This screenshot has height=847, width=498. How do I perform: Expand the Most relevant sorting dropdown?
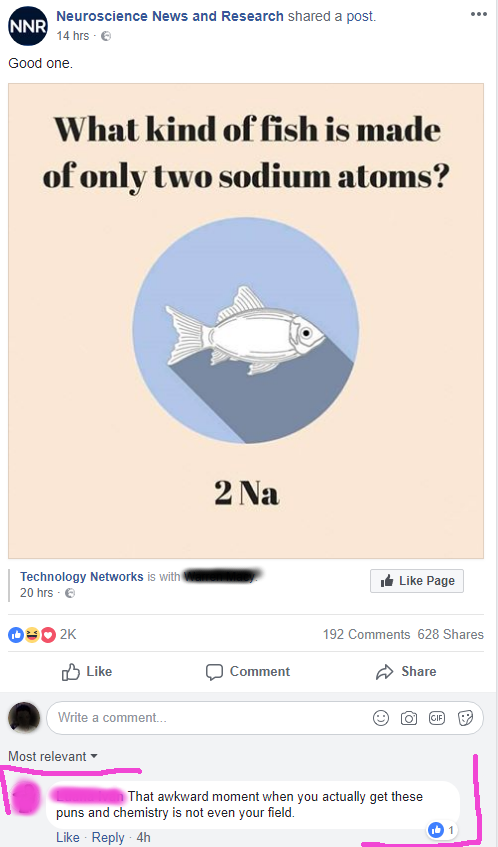click(53, 756)
